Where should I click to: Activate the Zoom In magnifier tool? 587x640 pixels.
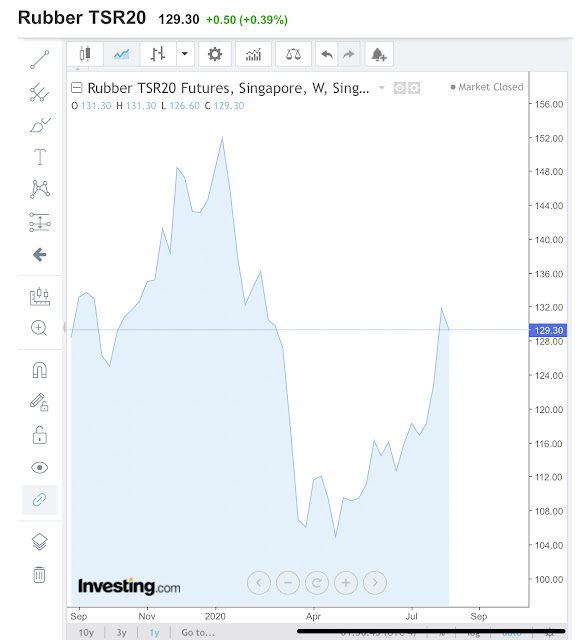[39, 328]
